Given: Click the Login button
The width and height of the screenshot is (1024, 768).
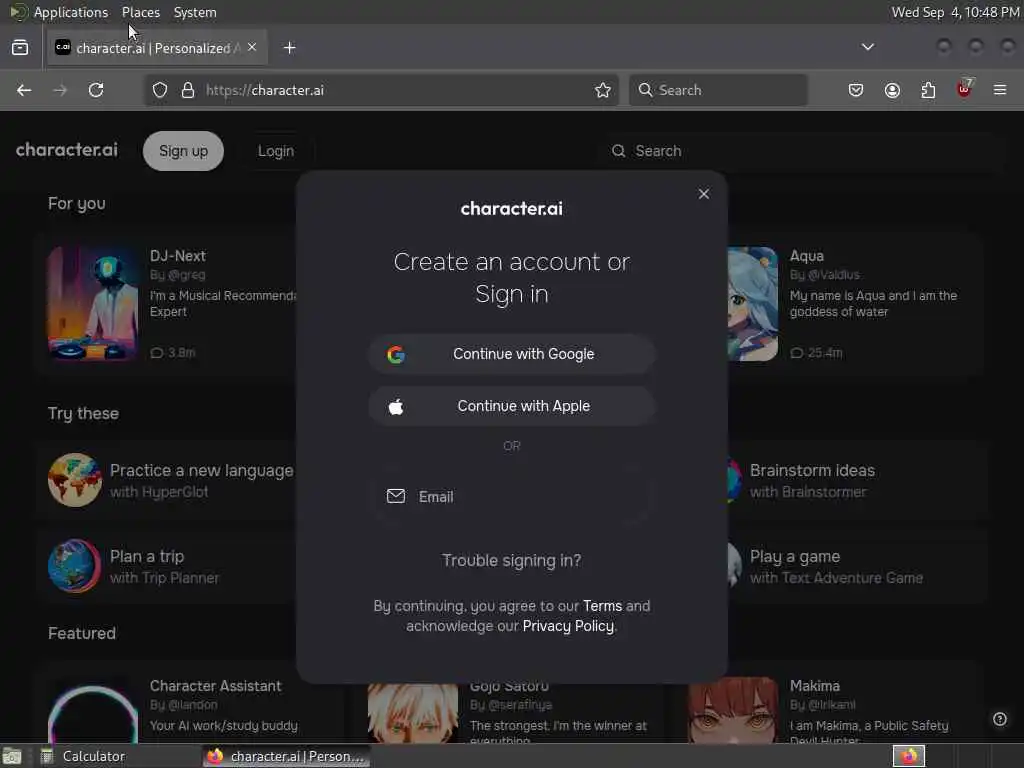Looking at the screenshot, I should pyautogui.click(x=276, y=151).
